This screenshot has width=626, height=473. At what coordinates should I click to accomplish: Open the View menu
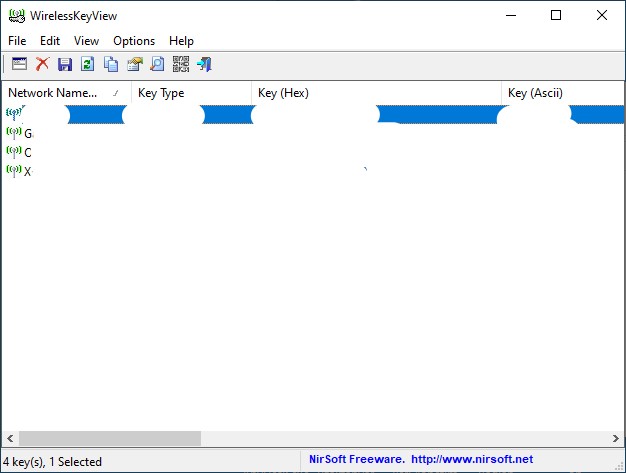[x=86, y=41]
